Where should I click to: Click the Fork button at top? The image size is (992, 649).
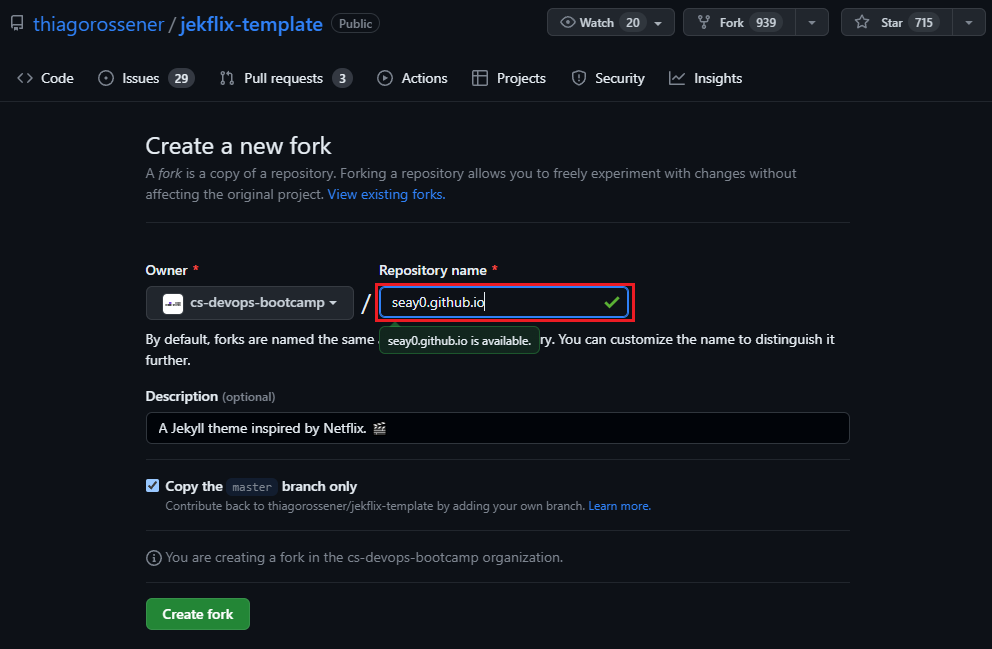click(x=739, y=23)
